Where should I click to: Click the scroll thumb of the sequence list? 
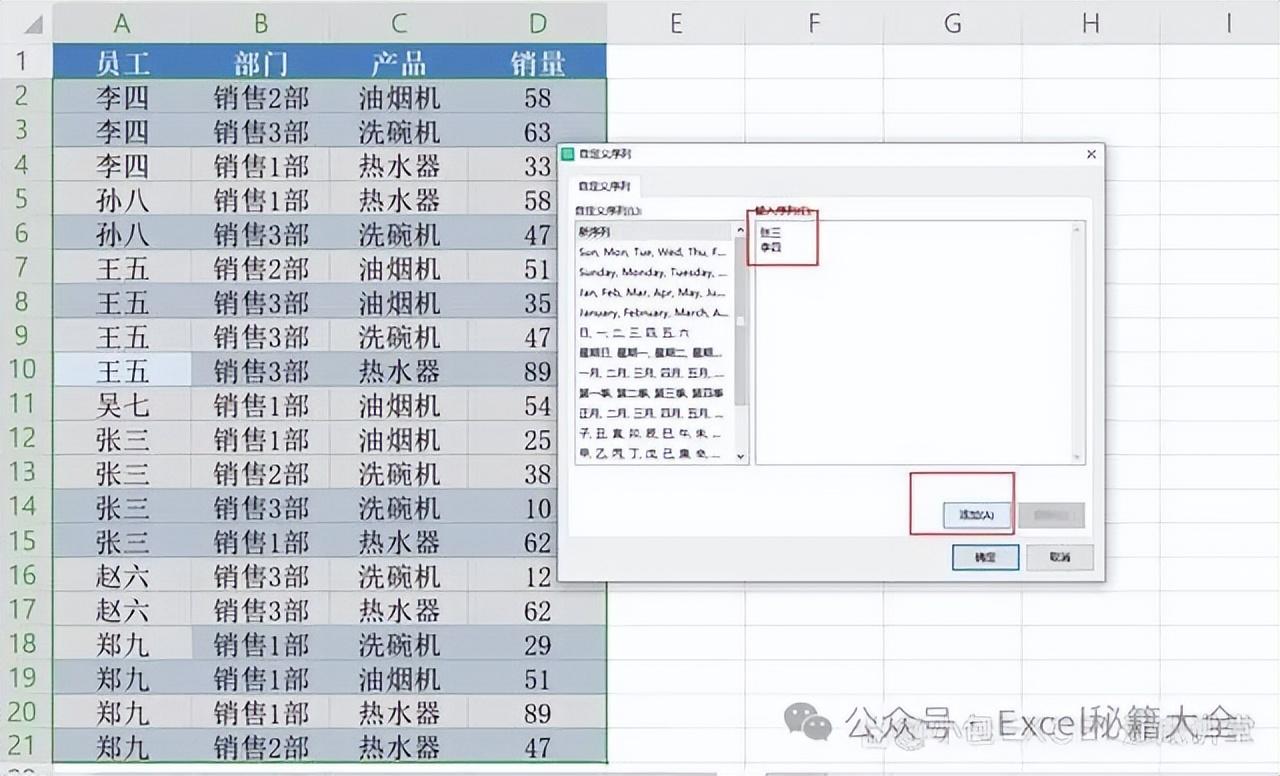(x=741, y=322)
